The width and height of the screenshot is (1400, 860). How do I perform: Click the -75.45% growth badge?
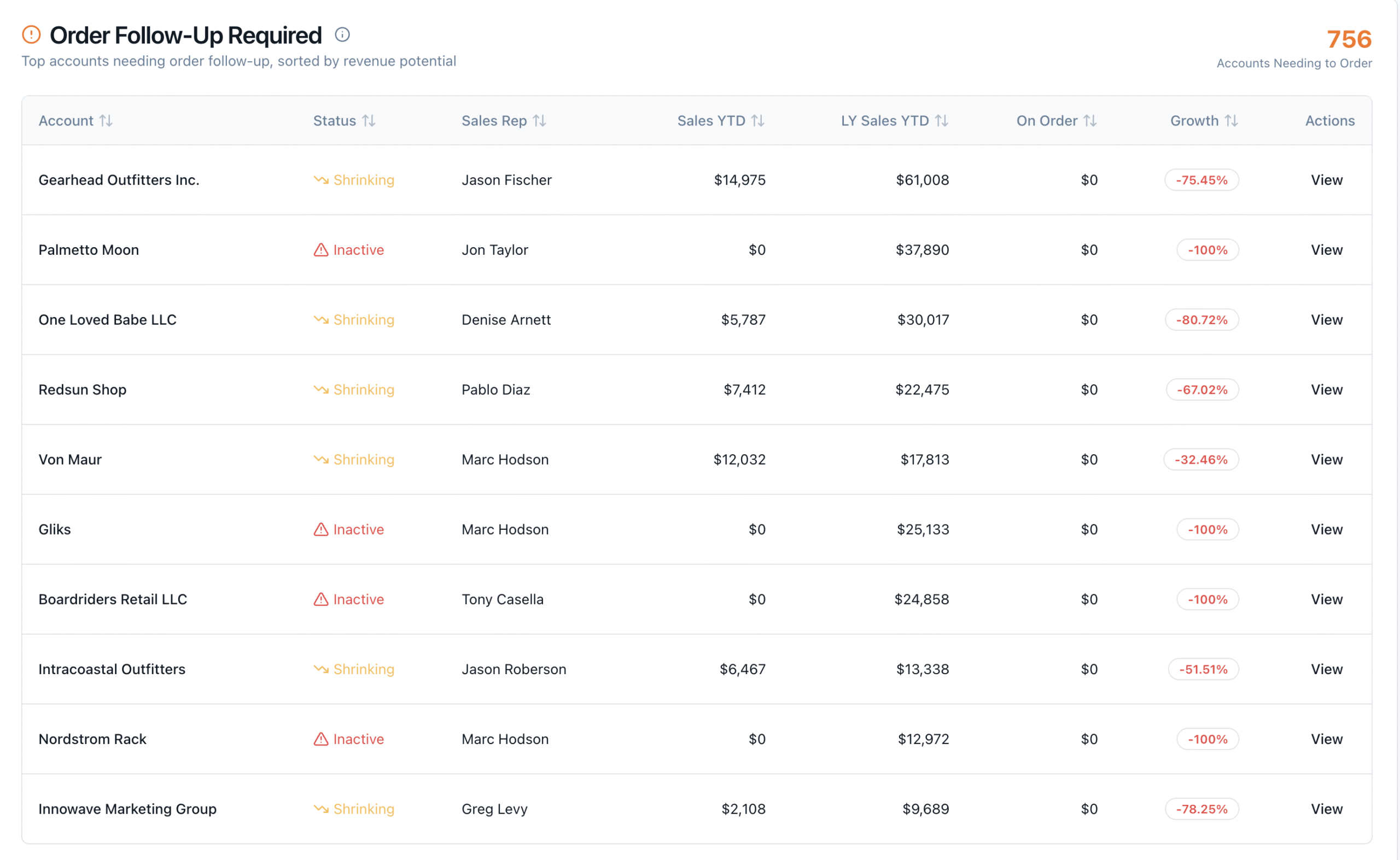1201,180
